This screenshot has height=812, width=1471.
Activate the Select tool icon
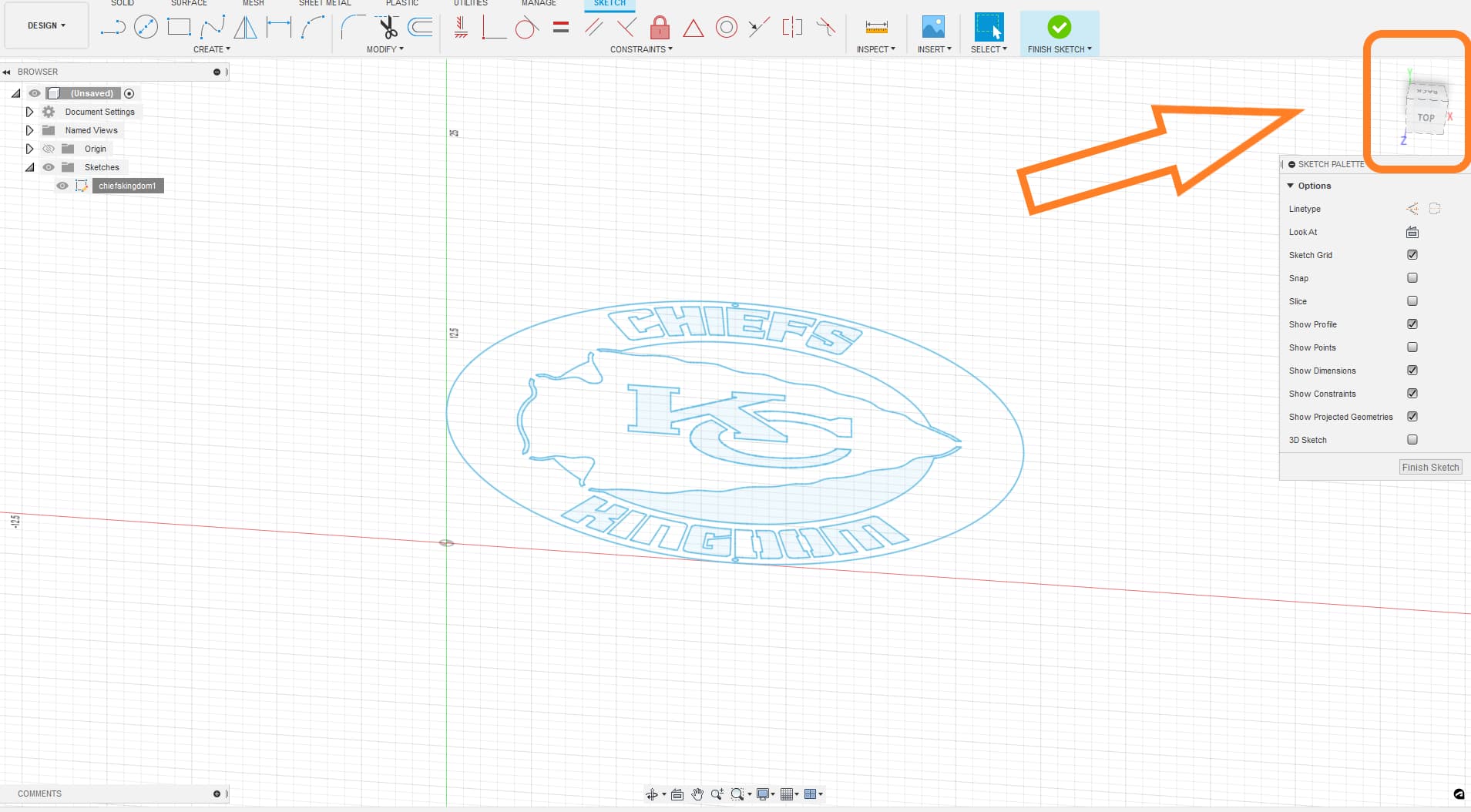(989, 27)
